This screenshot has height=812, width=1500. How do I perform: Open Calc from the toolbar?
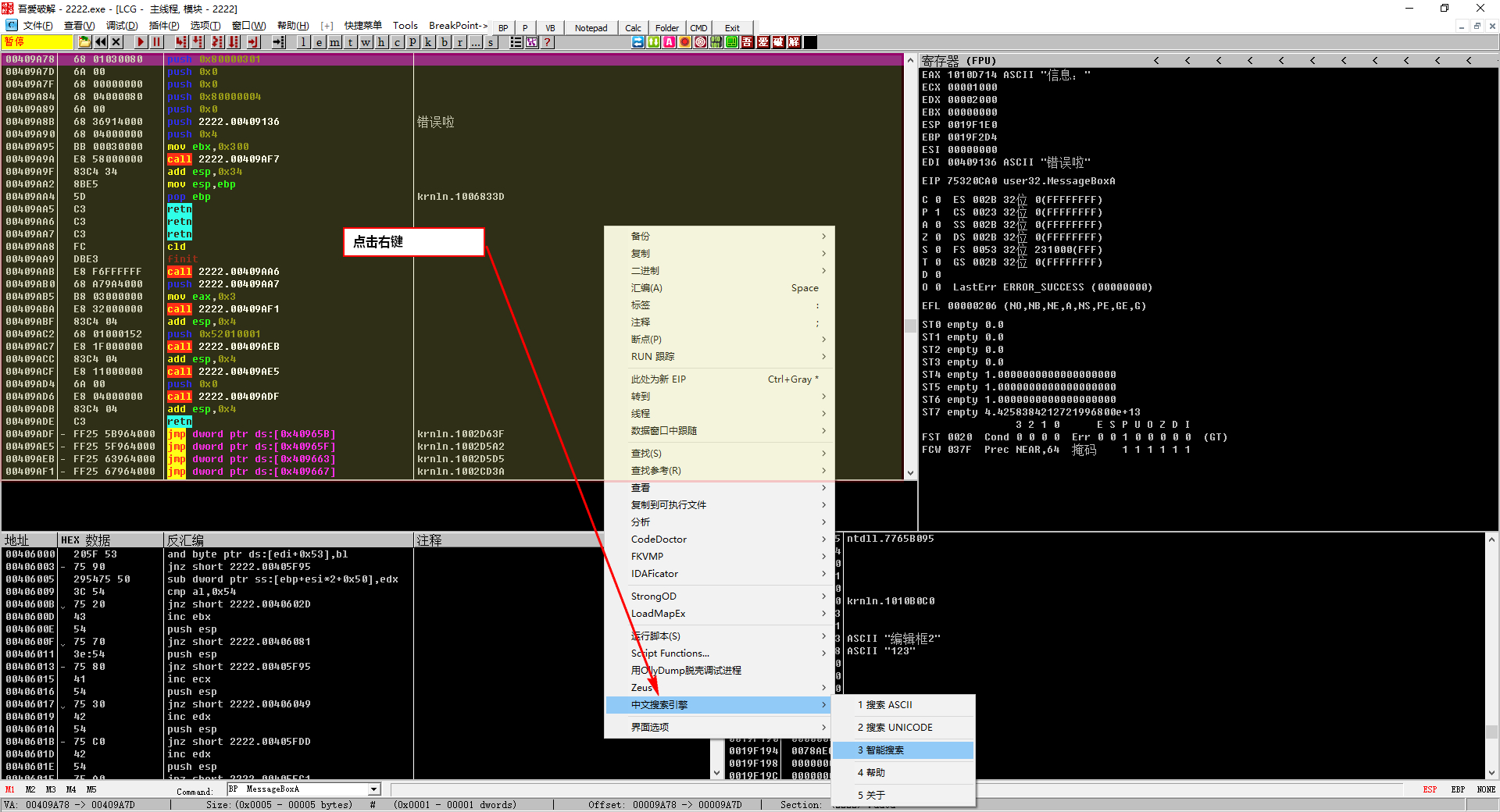coord(634,27)
